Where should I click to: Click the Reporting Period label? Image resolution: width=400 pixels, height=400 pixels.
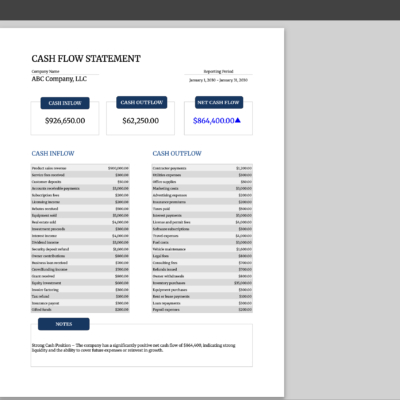tap(218, 71)
